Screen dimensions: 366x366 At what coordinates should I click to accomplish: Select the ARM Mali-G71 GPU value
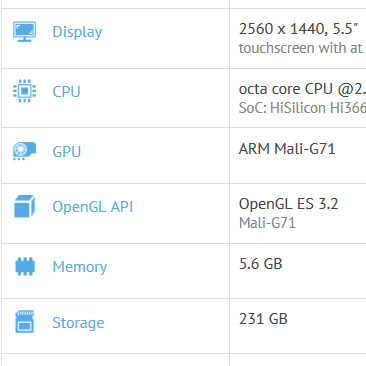287,149
